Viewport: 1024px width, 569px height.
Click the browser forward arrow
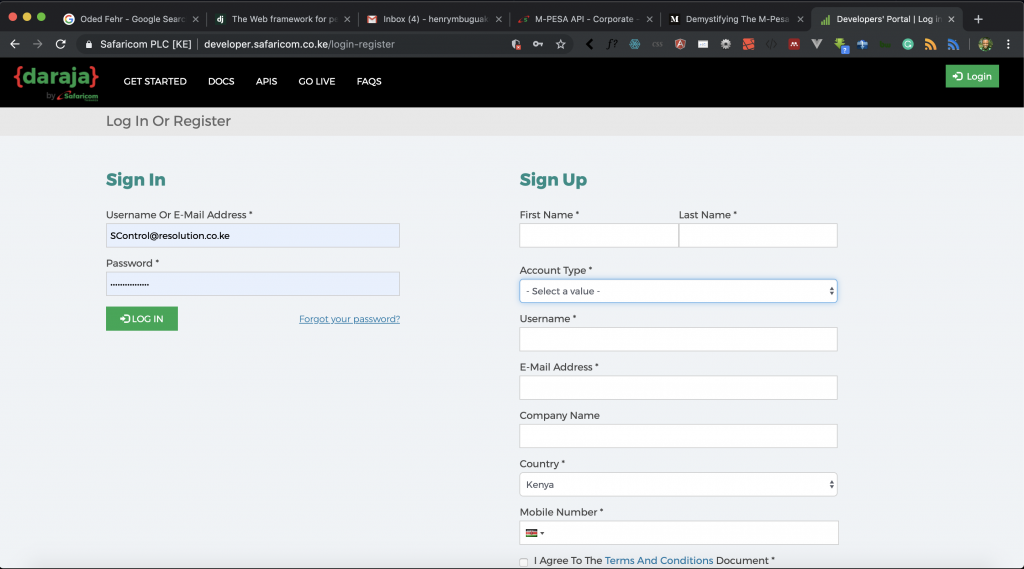37,44
